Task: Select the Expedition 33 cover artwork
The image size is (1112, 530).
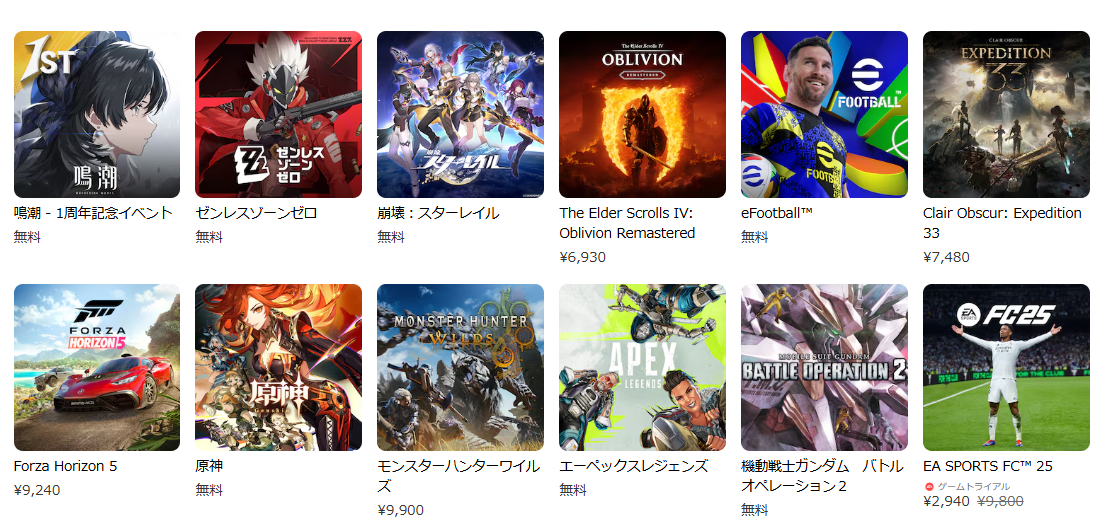Action: pos(1006,114)
